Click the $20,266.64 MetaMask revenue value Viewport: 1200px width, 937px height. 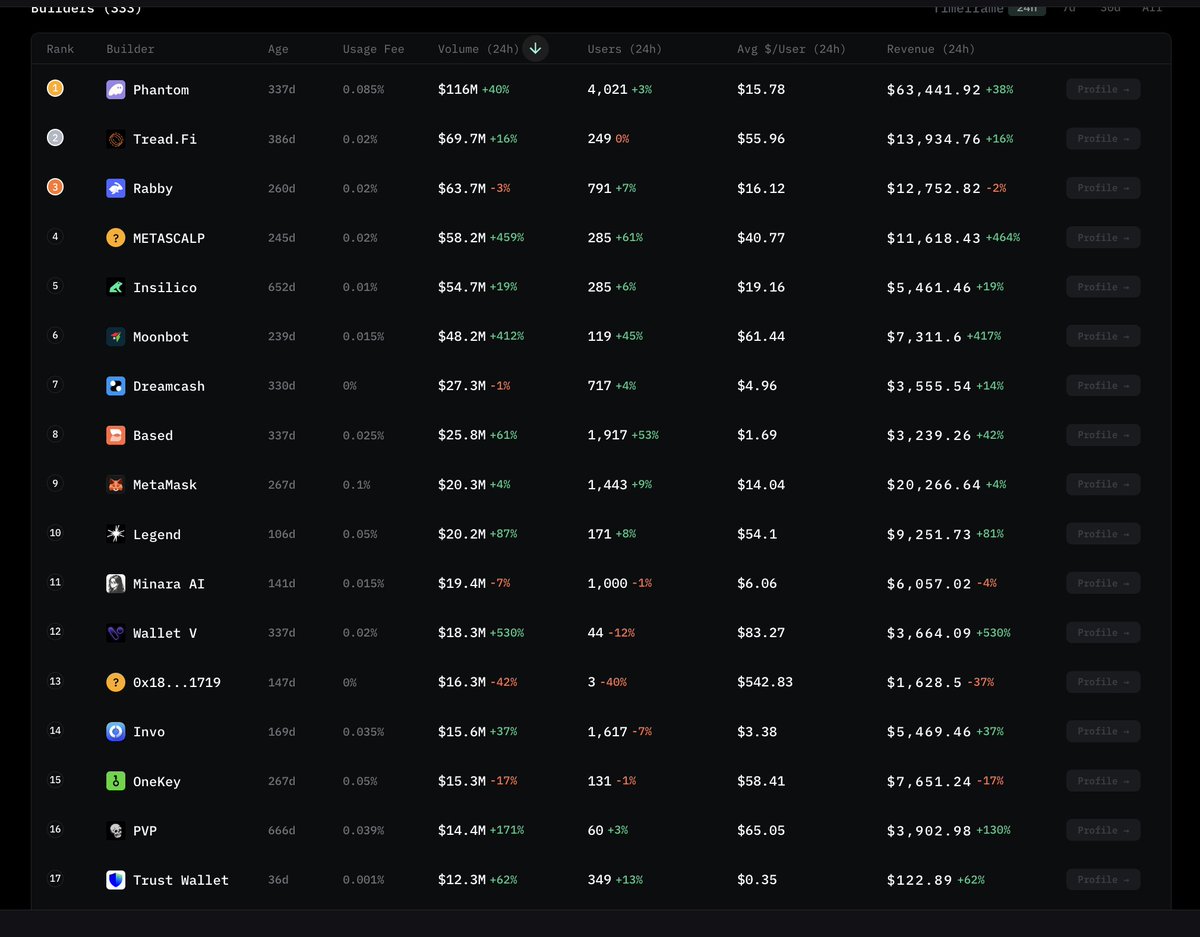(934, 485)
